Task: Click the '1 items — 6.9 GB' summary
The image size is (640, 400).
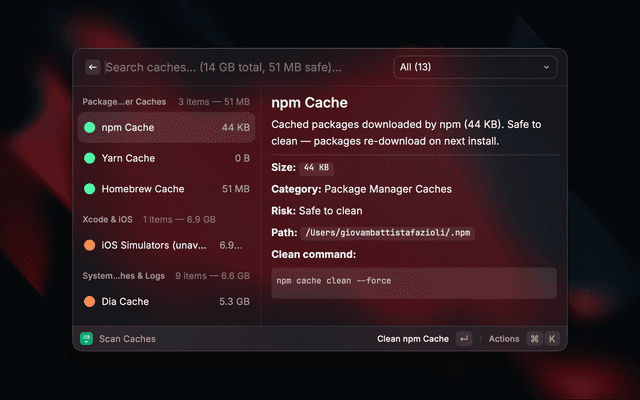Action: (x=179, y=219)
